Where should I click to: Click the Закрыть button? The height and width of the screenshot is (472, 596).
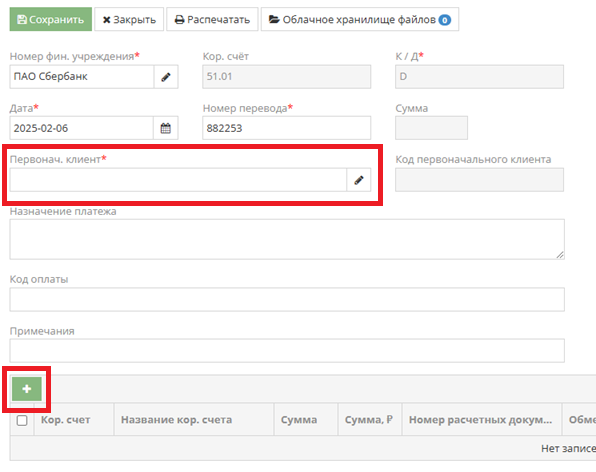129,19
